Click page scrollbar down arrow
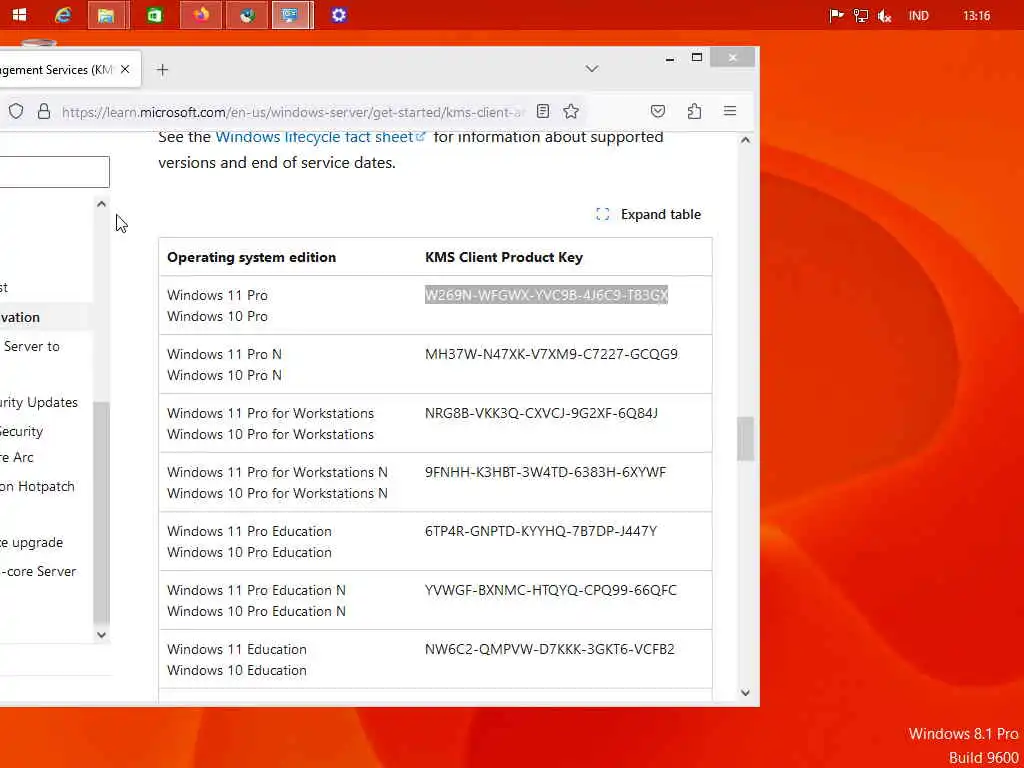This screenshot has width=1024, height=768. tap(745, 693)
